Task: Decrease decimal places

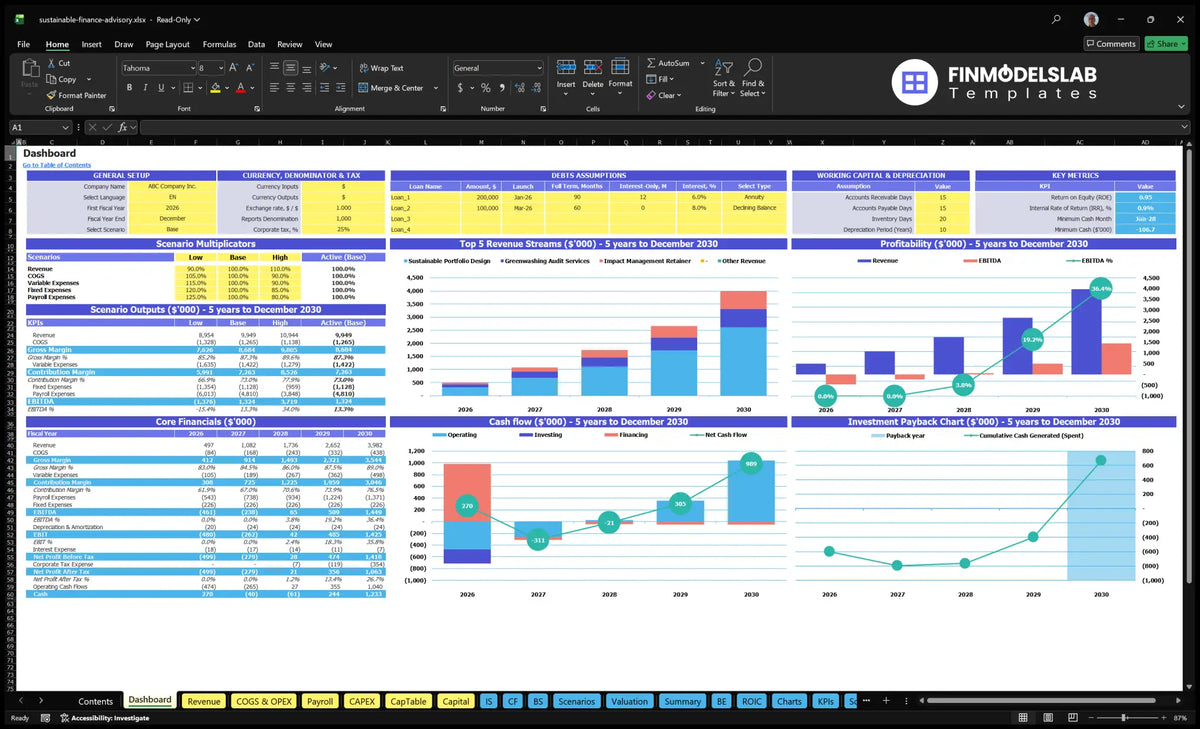Action: pos(535,88)
